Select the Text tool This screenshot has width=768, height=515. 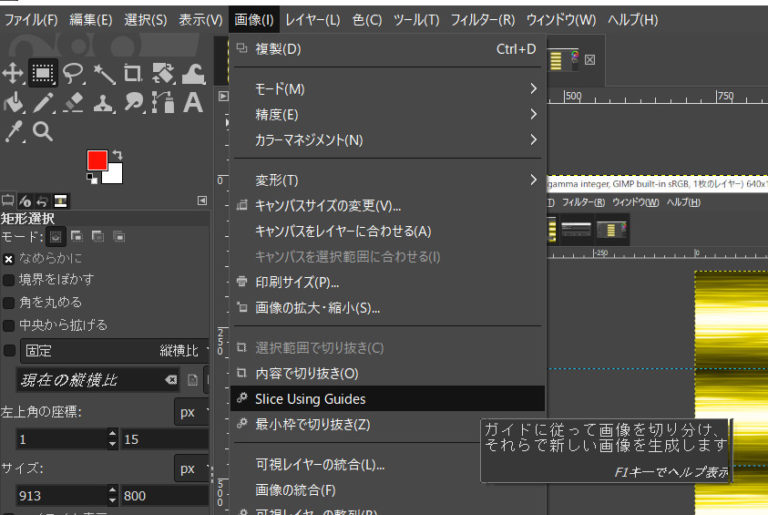[x=193, y=102]
